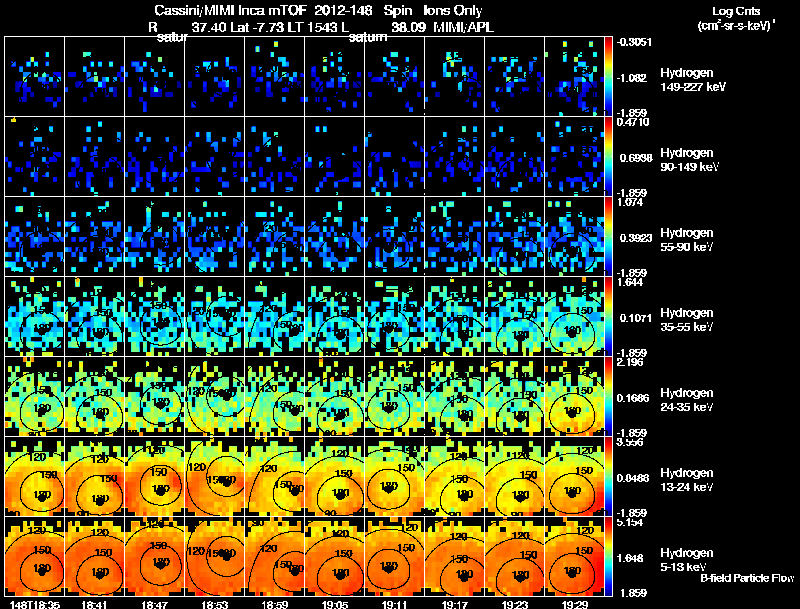Click the B-field Particle Flow text
This screenshot has height=609, width=800.
(x=747, y=578)
